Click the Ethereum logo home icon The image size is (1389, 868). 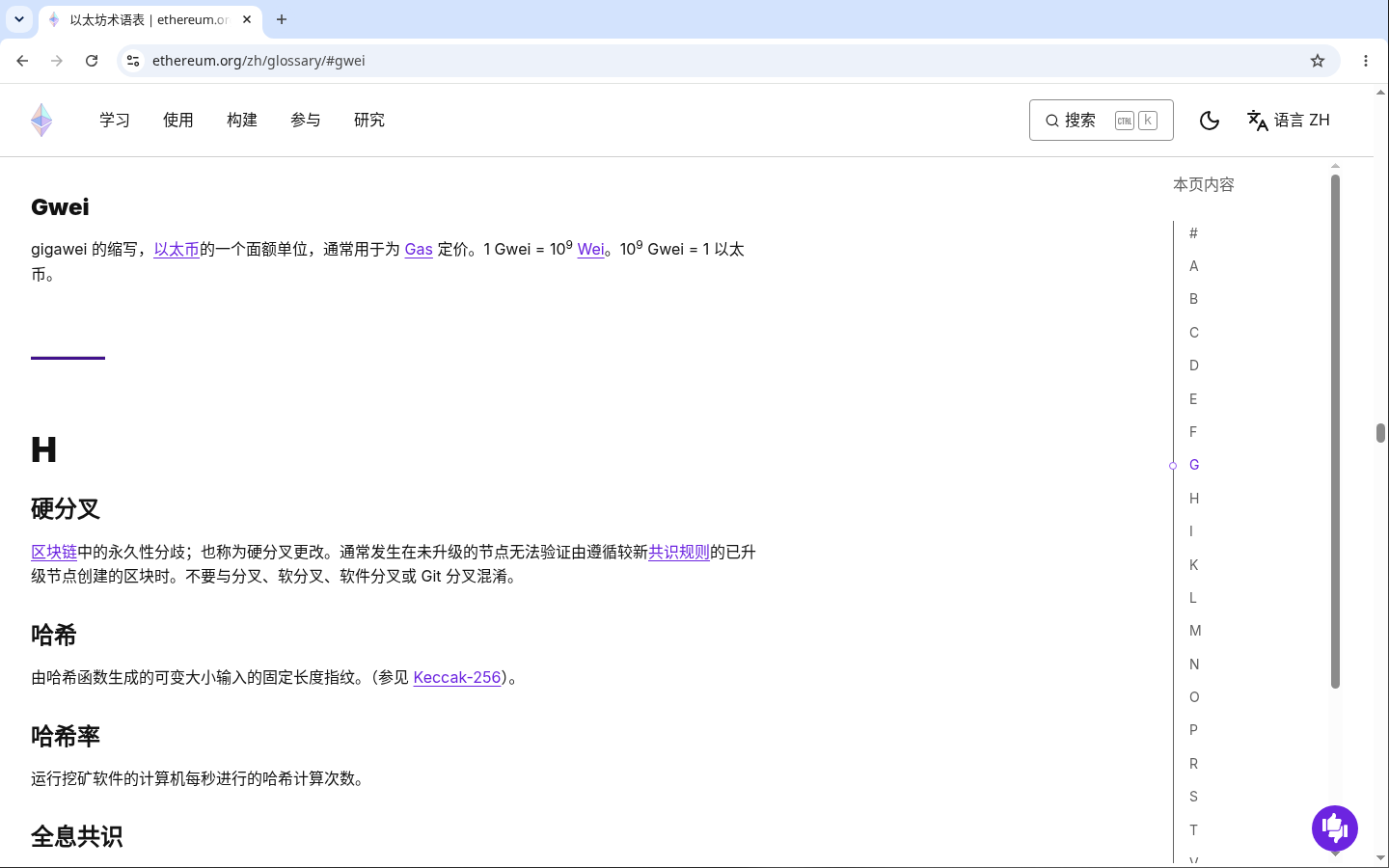pos(41,121)
